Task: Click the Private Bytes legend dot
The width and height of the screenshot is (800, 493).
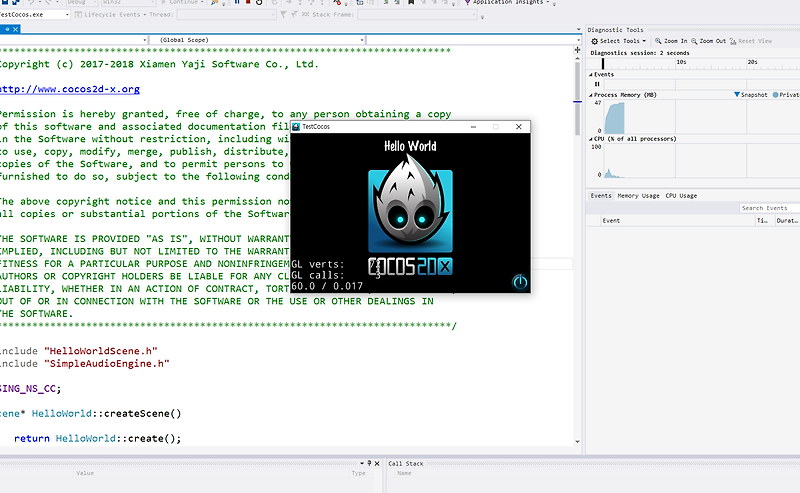Action: tap(776, 94)
